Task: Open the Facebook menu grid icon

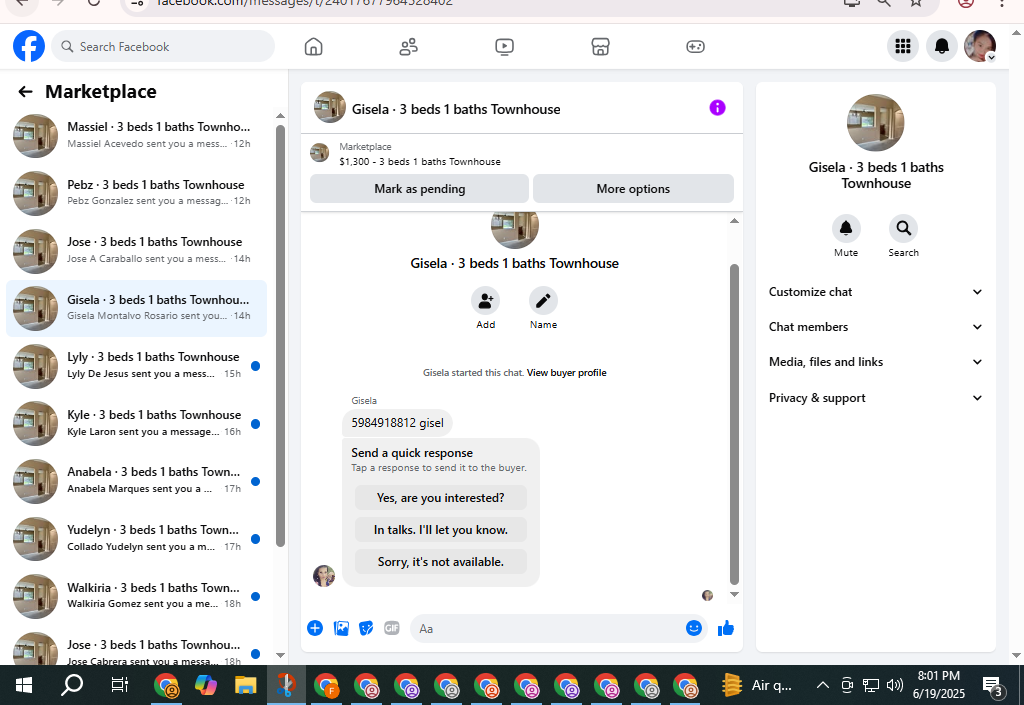Action: 903,46
